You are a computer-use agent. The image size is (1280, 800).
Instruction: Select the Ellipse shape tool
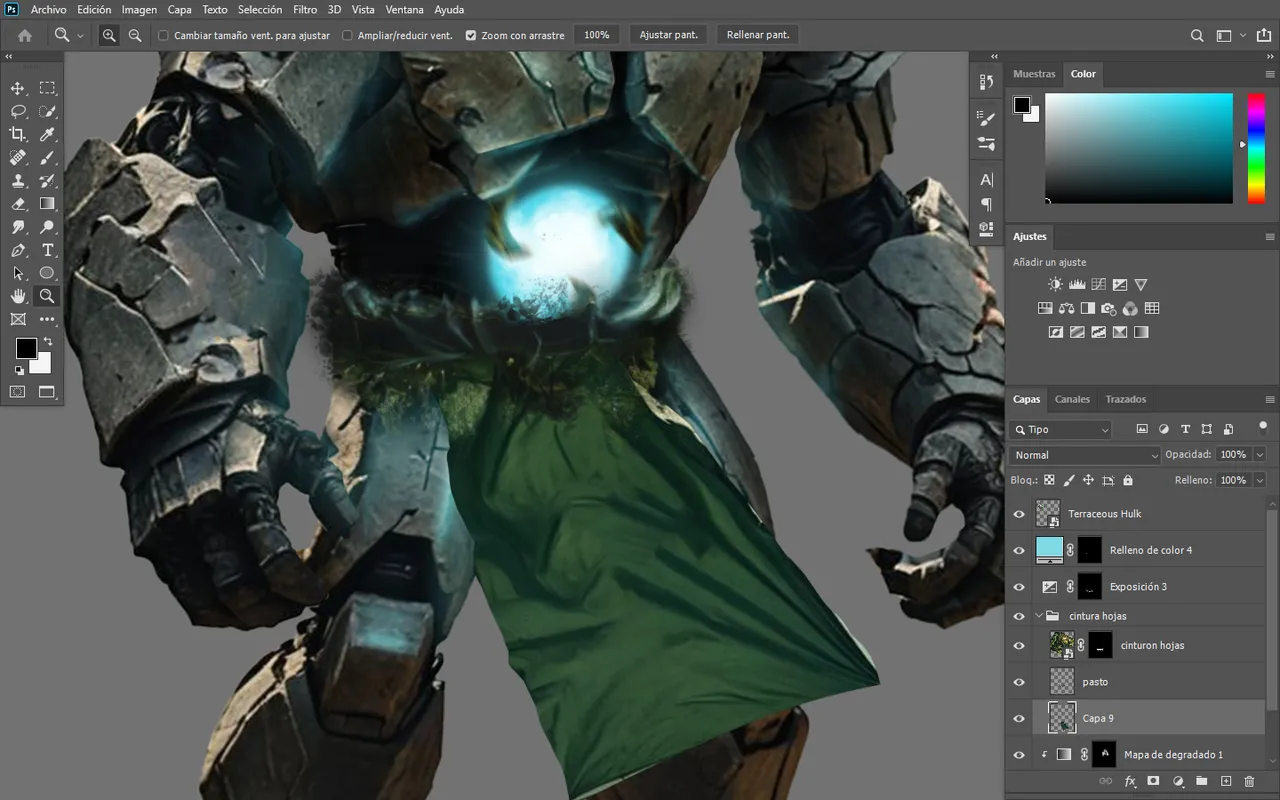coord(47,273)
